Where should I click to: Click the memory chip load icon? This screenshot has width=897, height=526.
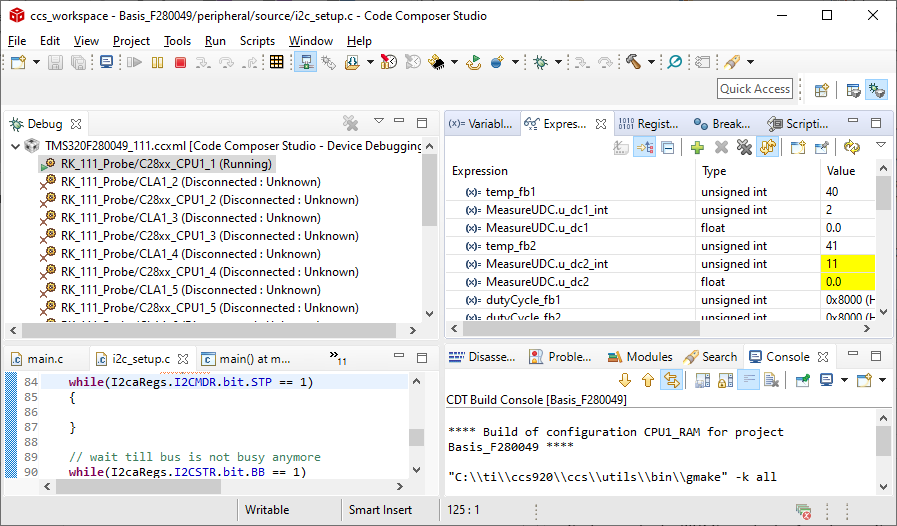point(437,62)
